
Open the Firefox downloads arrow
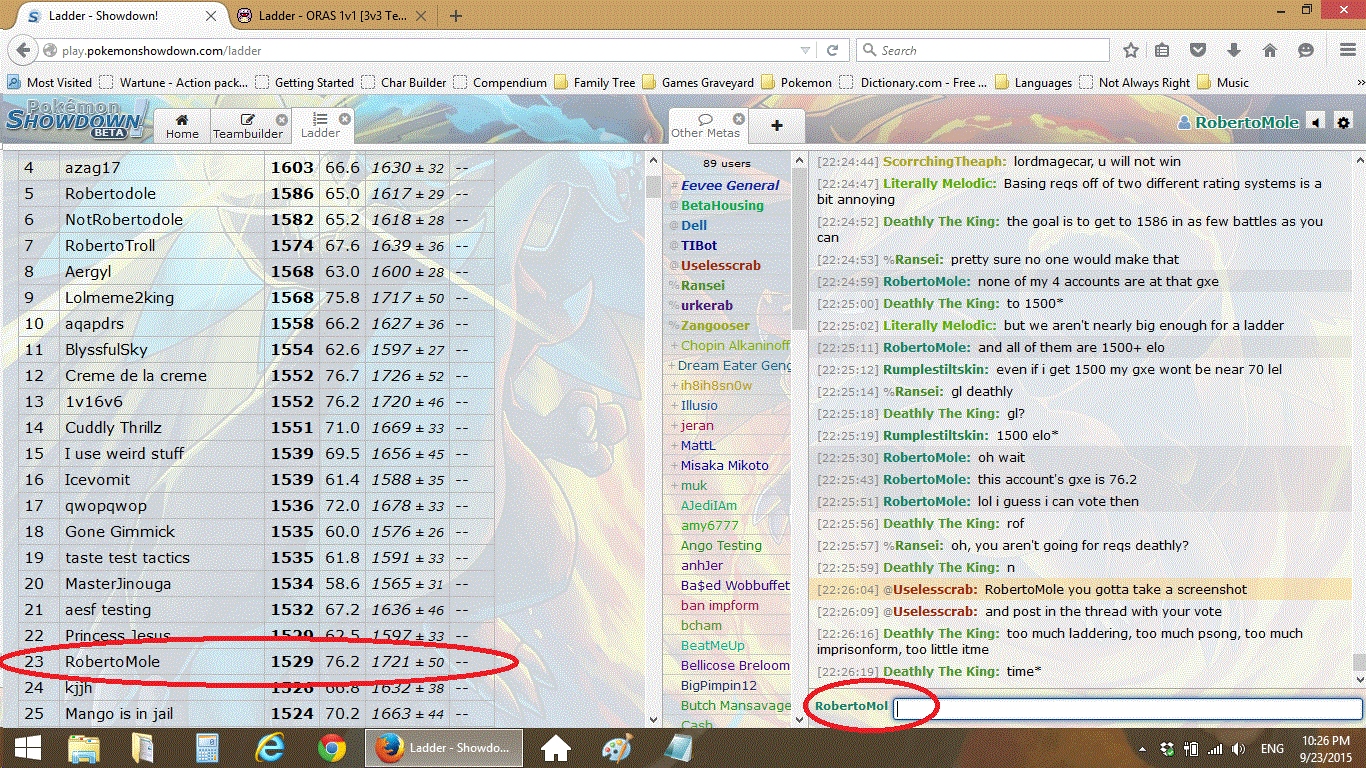(x=1234, y=50)
